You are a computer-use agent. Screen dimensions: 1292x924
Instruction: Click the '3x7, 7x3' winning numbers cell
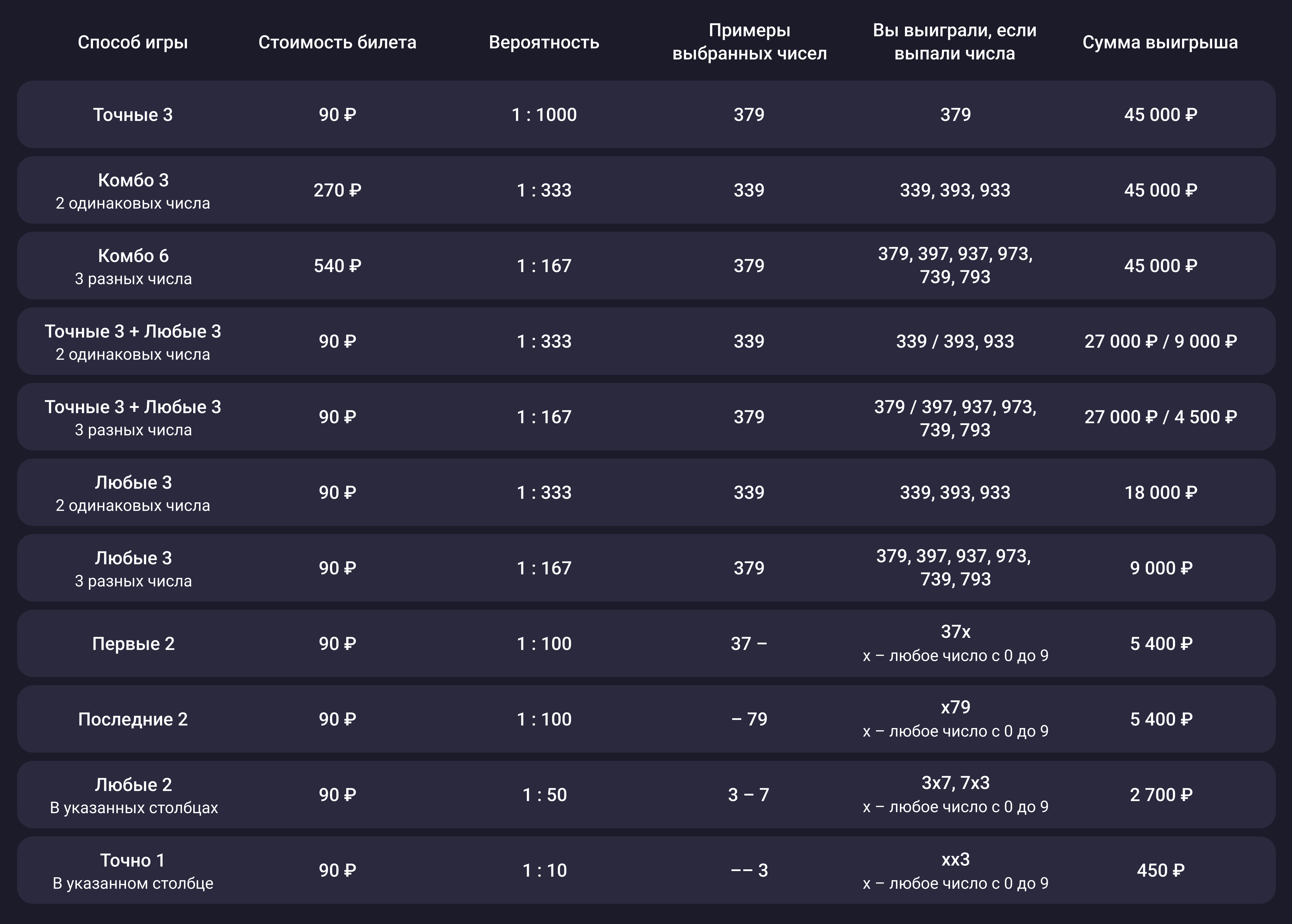(955, 783)
